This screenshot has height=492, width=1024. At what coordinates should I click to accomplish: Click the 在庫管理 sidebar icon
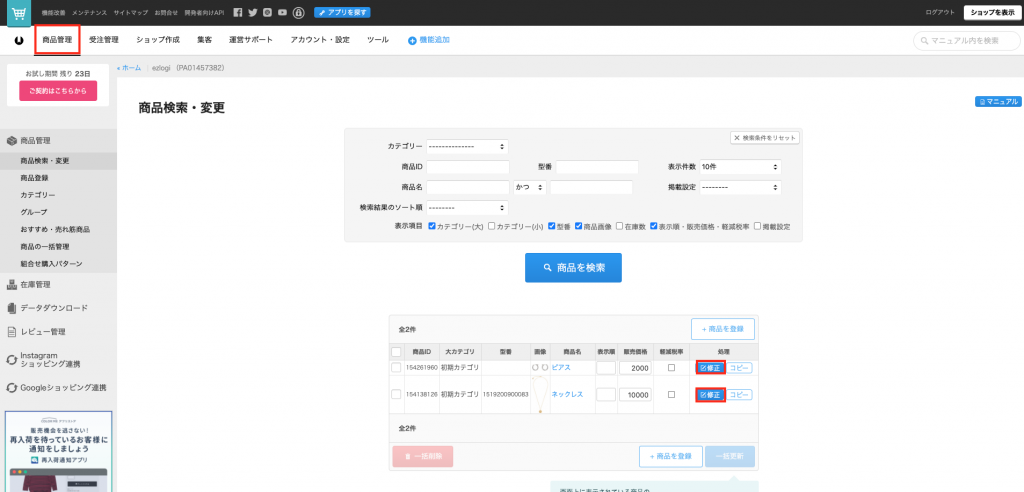point(12,285)
